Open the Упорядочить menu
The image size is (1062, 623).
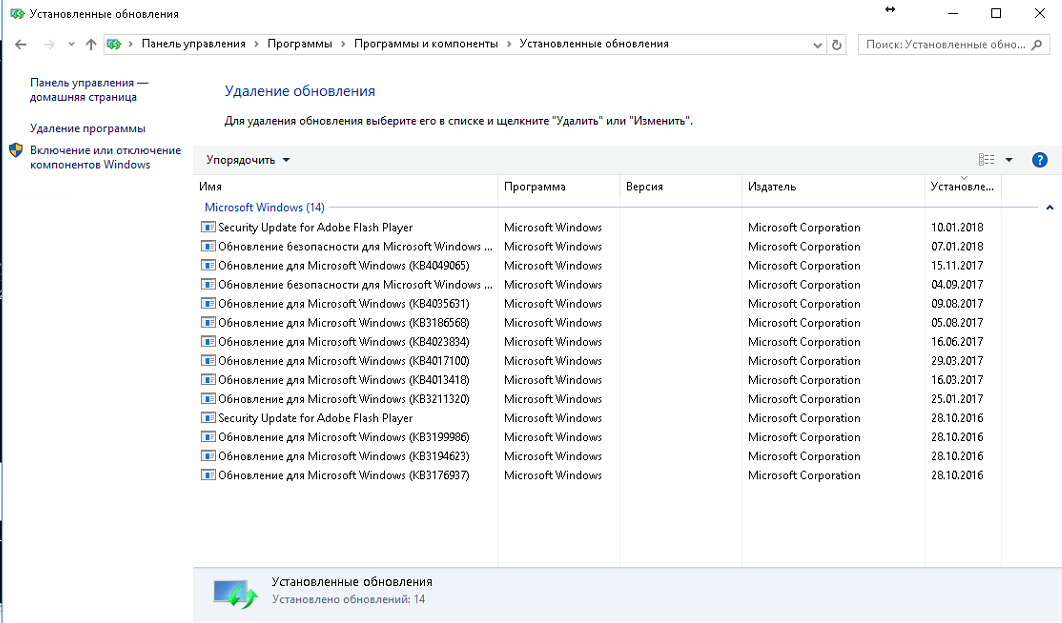click(x=248, y=160)
